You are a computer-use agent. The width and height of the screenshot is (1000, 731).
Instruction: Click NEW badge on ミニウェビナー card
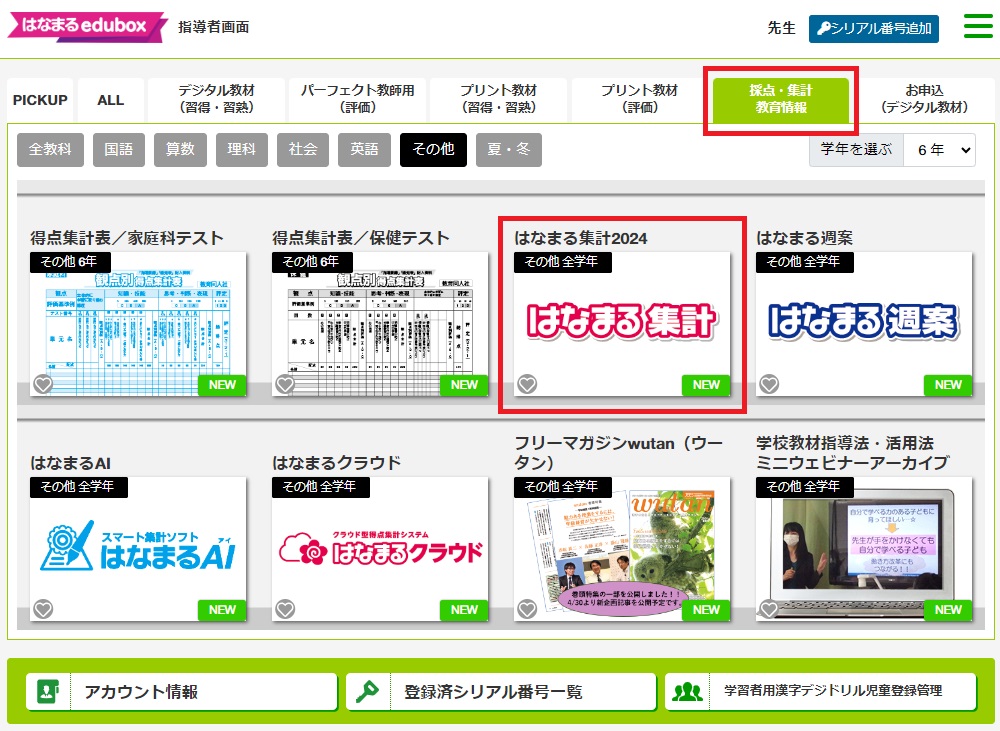pos(948,610)
